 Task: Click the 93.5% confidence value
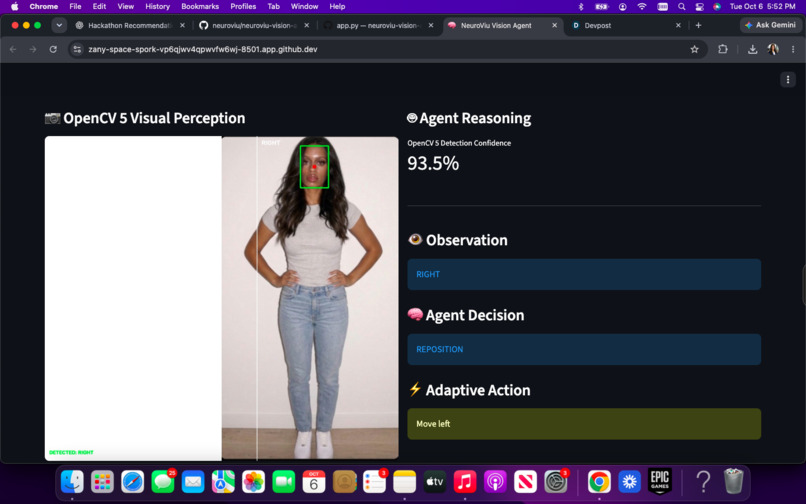[x=433, y=164]
